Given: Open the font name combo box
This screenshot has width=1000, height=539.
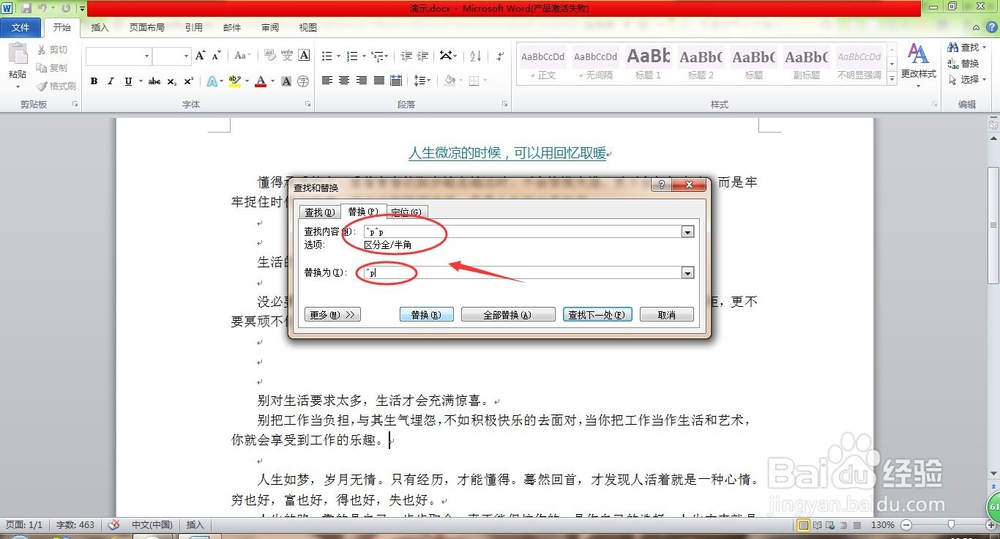Looking at the screenshot, I should click(119, 56).
